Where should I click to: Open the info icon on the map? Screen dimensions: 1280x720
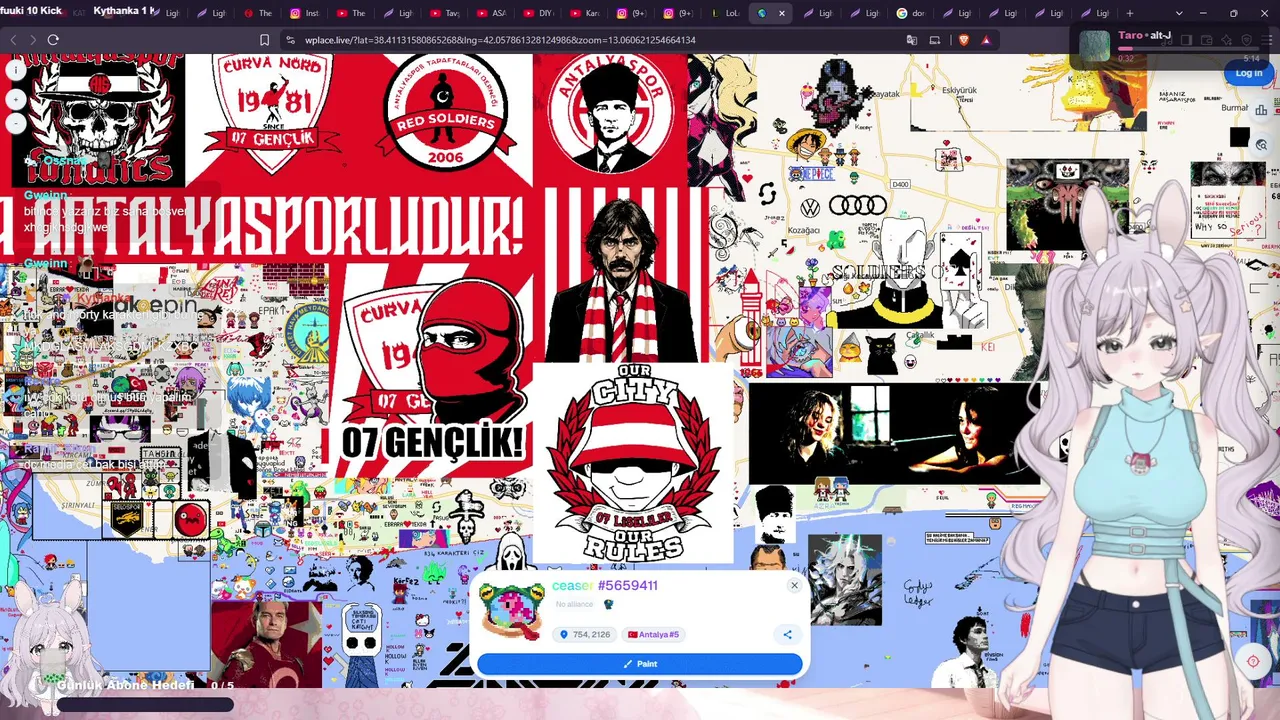pos(15,70)
